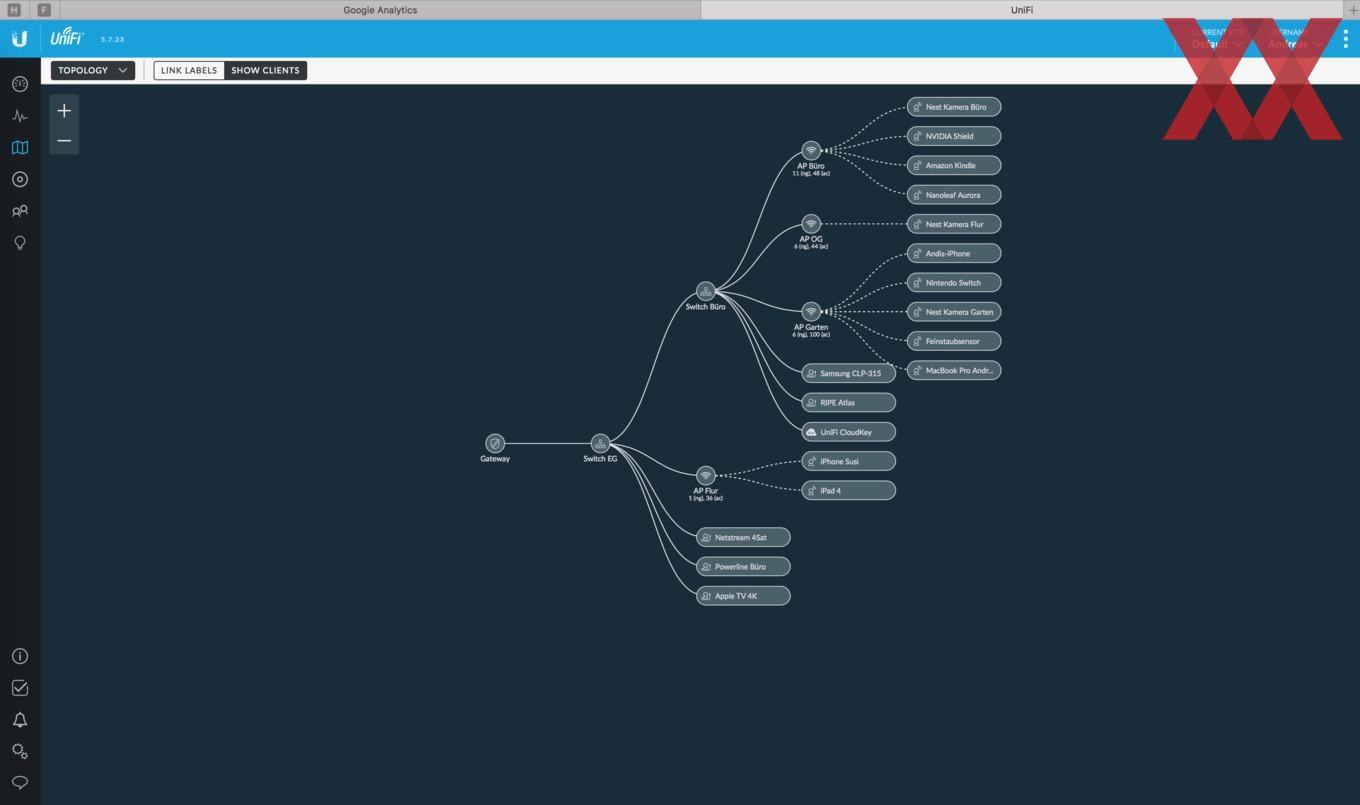The image size is (1360, 805).
Task: Select the Nest Kamera Flur client
Action: 954,224
